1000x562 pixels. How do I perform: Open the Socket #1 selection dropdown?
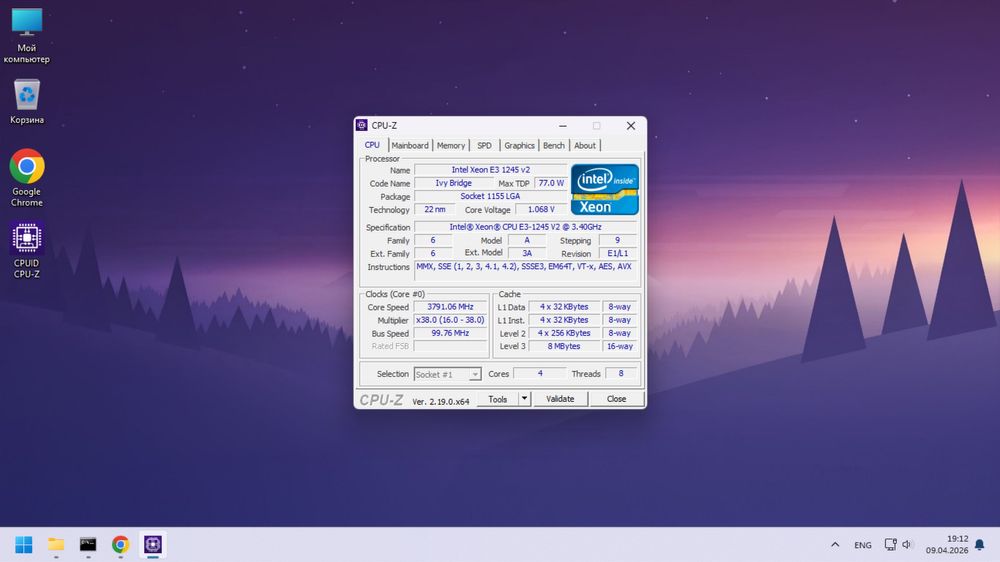pos(447,374)
